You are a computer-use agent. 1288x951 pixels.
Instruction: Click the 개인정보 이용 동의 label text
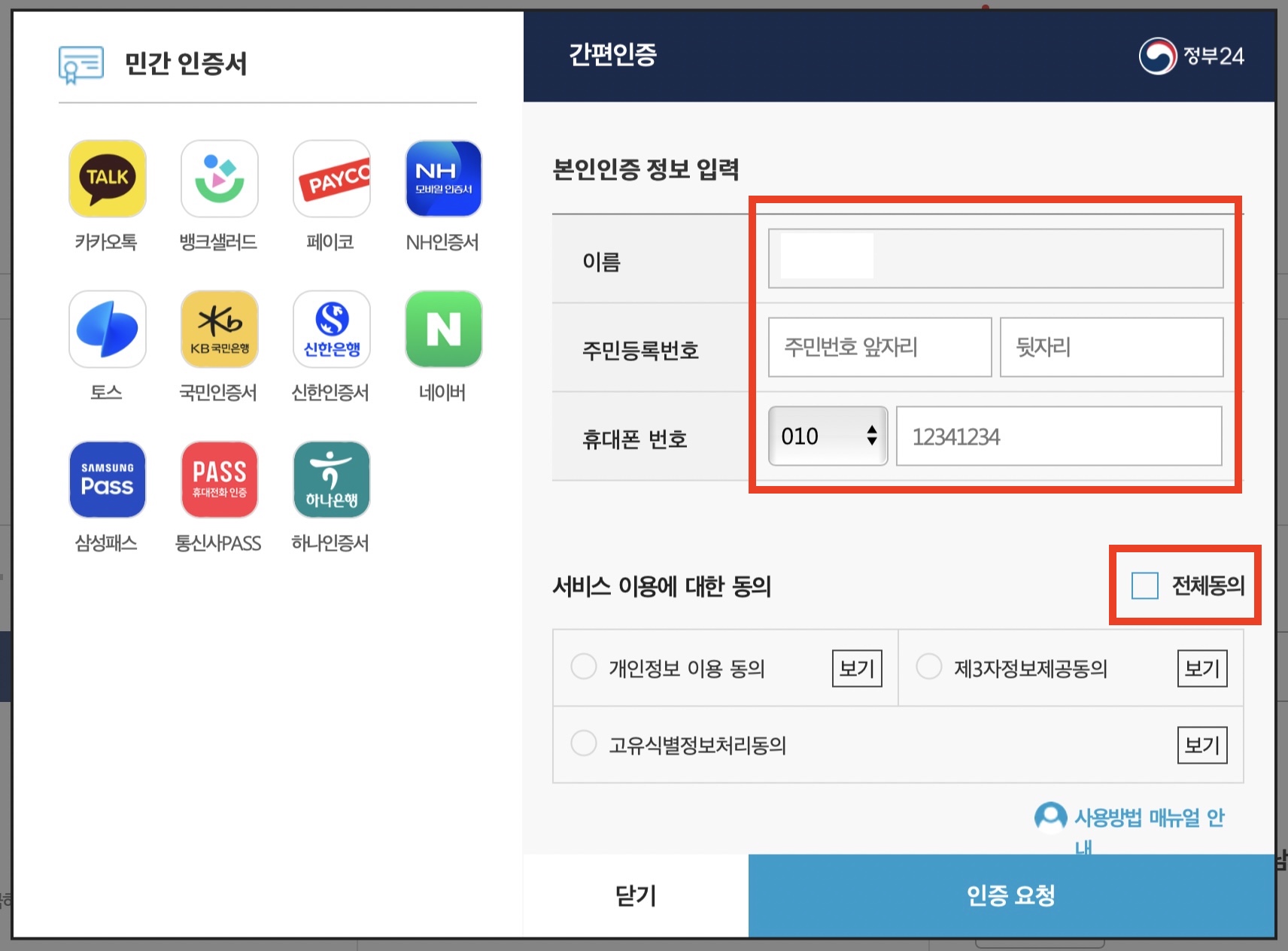[687, 668]
